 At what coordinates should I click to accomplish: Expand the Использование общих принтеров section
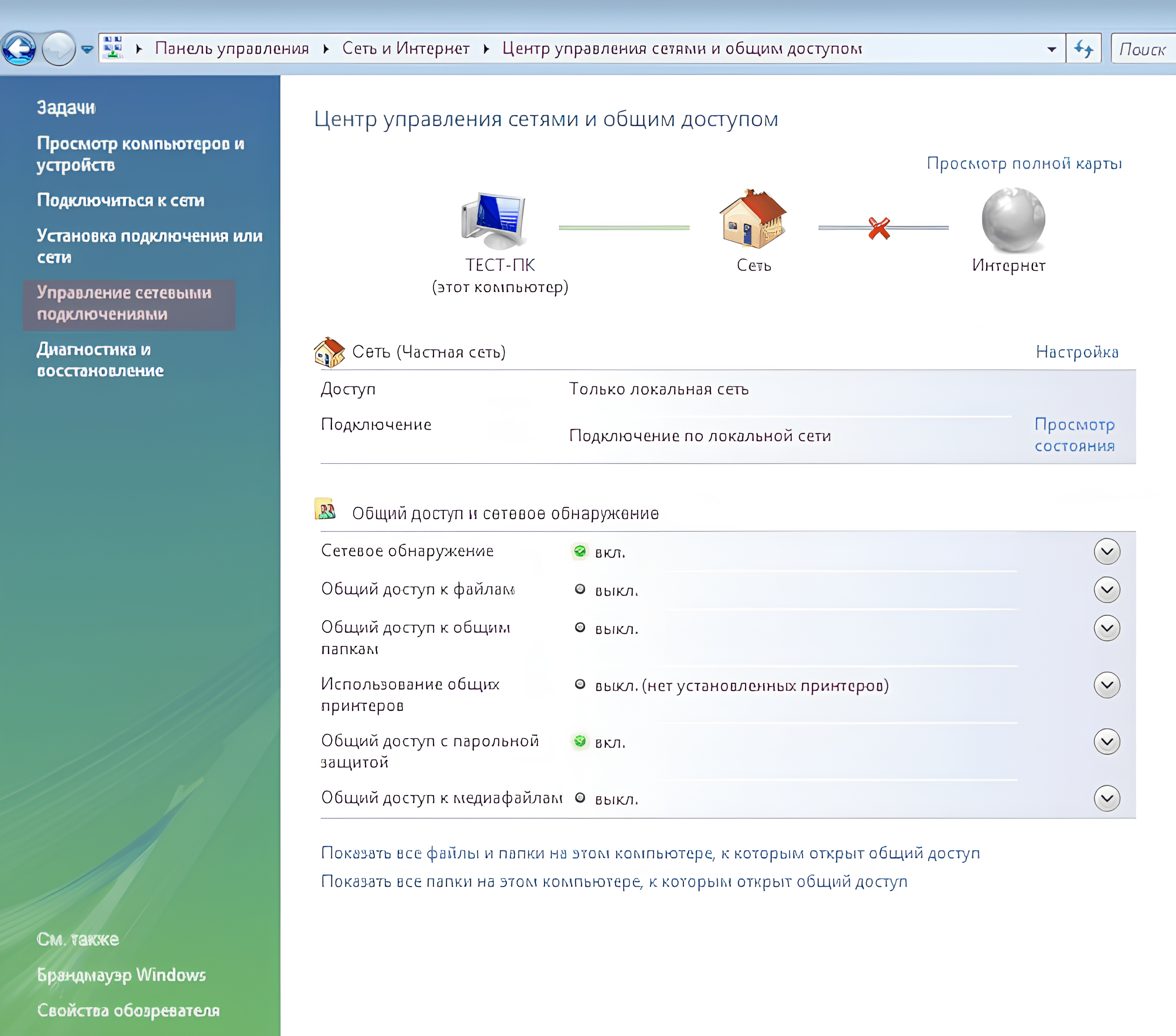[x=1107, y=685]
